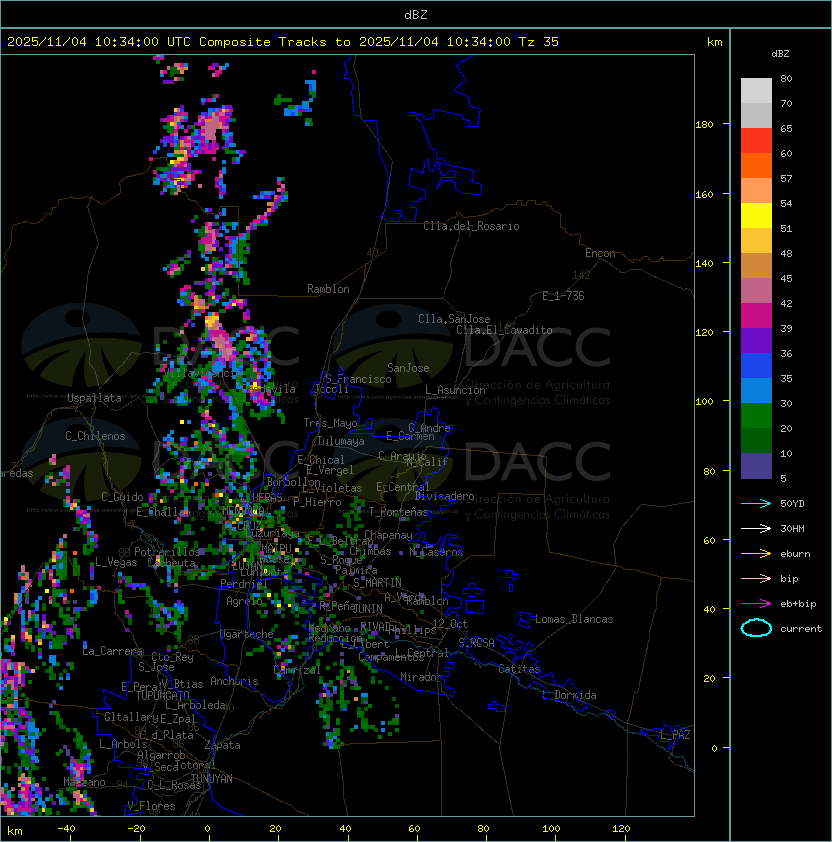This screenshot has width=832, height=842.
Task: Click the 'Mirador' map label
Action: 421,677
